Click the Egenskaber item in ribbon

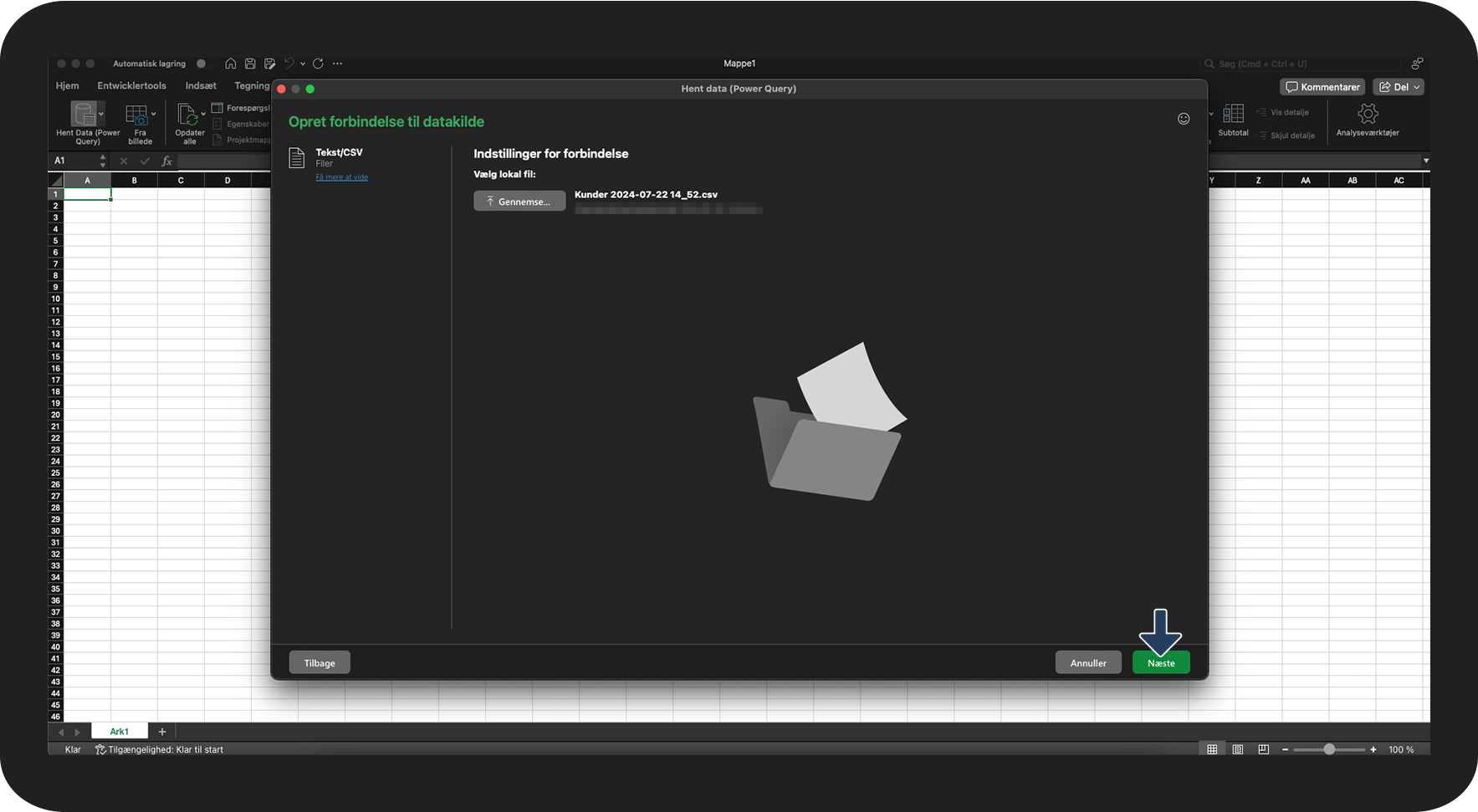242,124
